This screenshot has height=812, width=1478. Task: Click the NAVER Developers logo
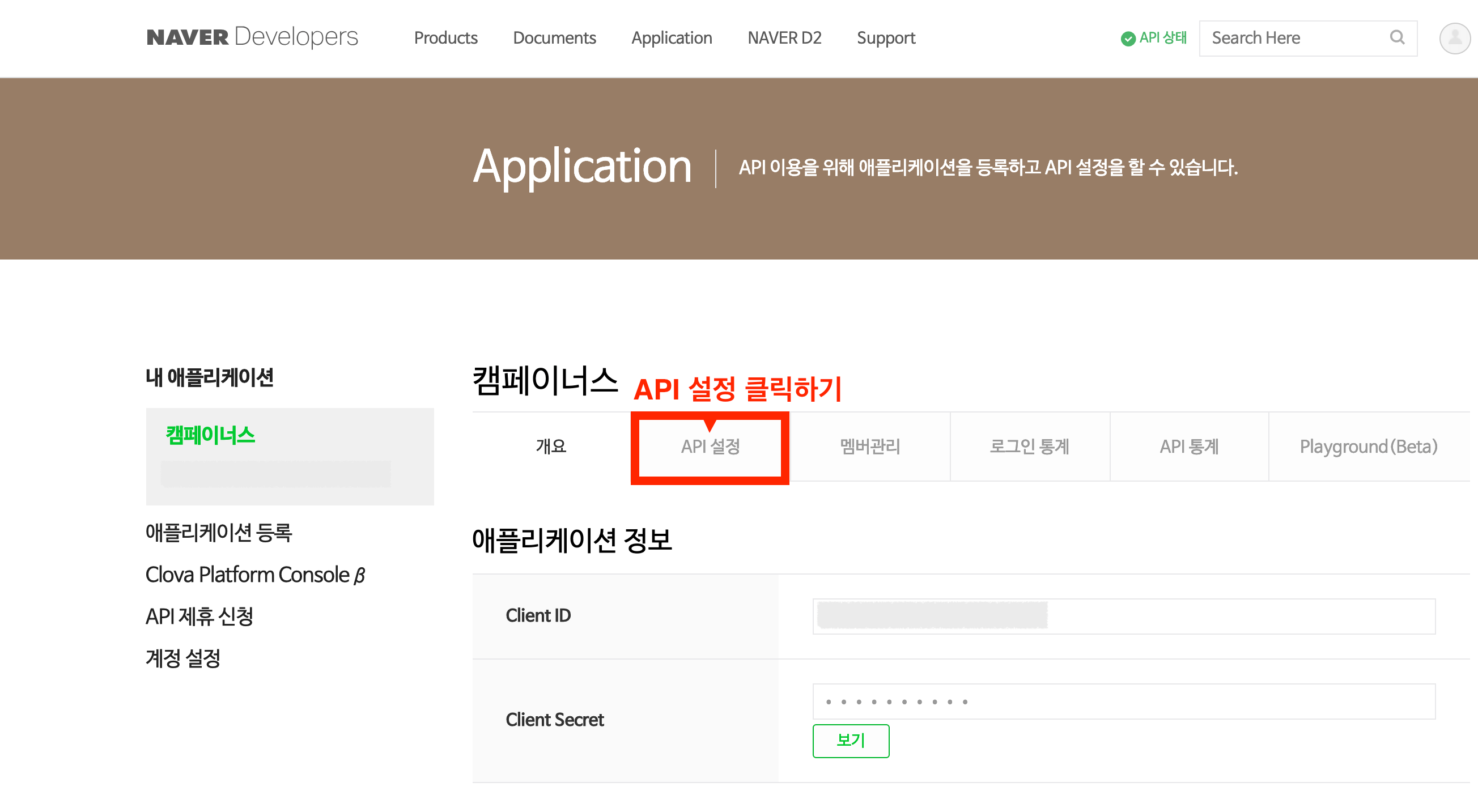coord(252,37)
